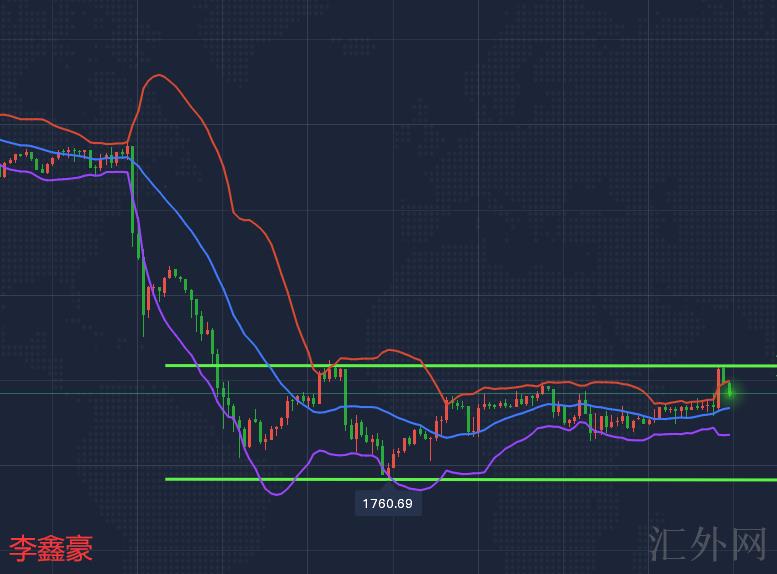
Task: Click the red 李鑫豪 watermark text
Action: tap(51, 548)
